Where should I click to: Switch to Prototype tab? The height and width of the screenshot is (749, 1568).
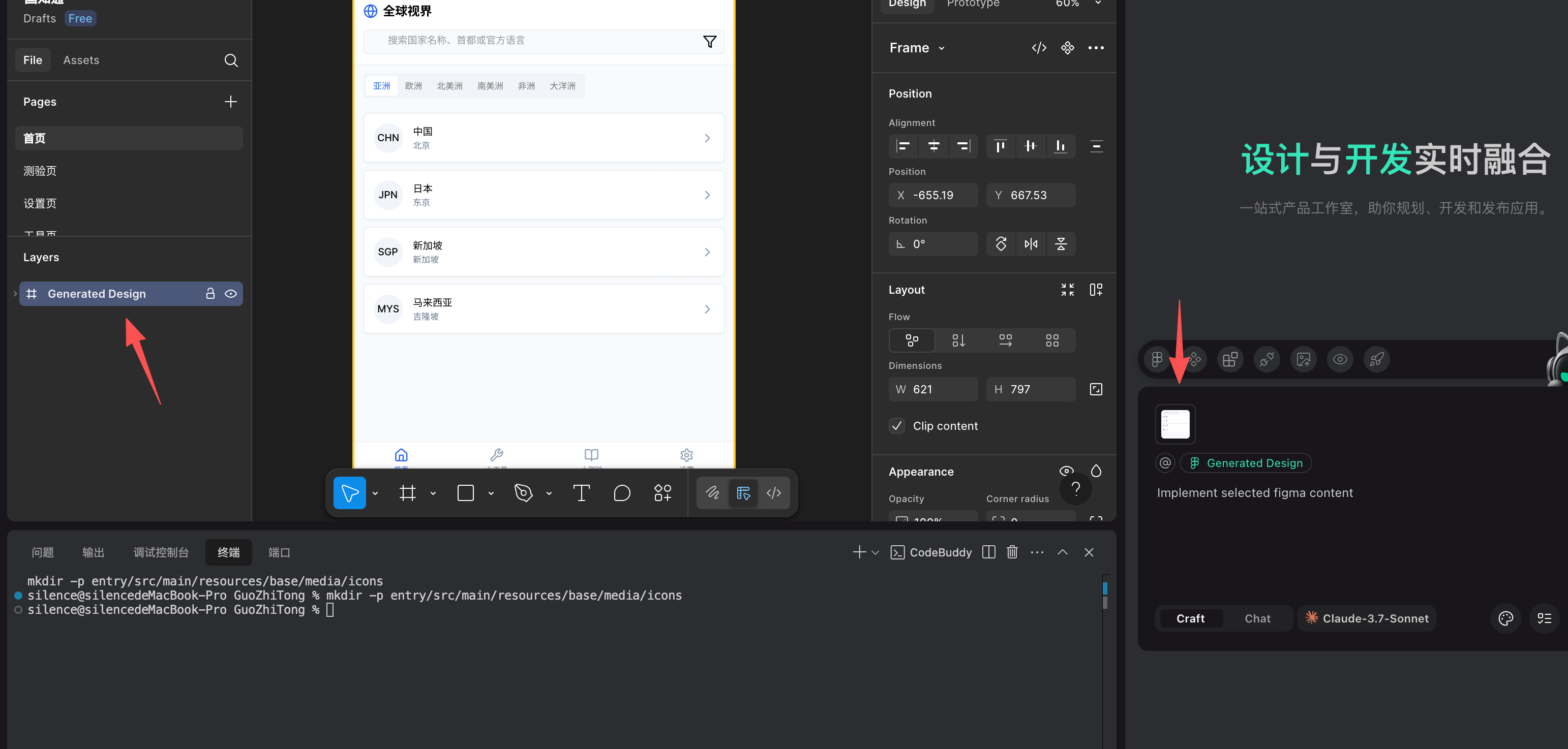pyautogui.click(x=973, y=4)
